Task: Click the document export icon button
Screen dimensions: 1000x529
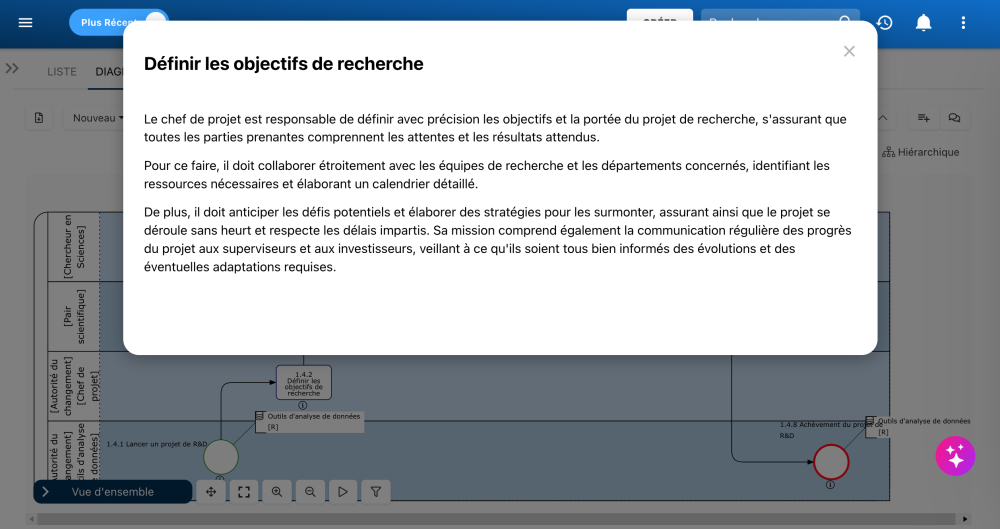Action: point(39,118)
